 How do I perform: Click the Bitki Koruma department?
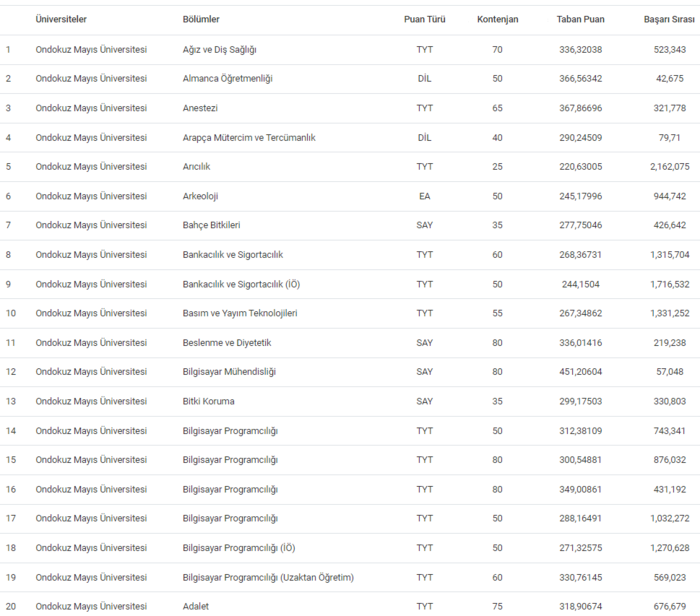point(209,401)
